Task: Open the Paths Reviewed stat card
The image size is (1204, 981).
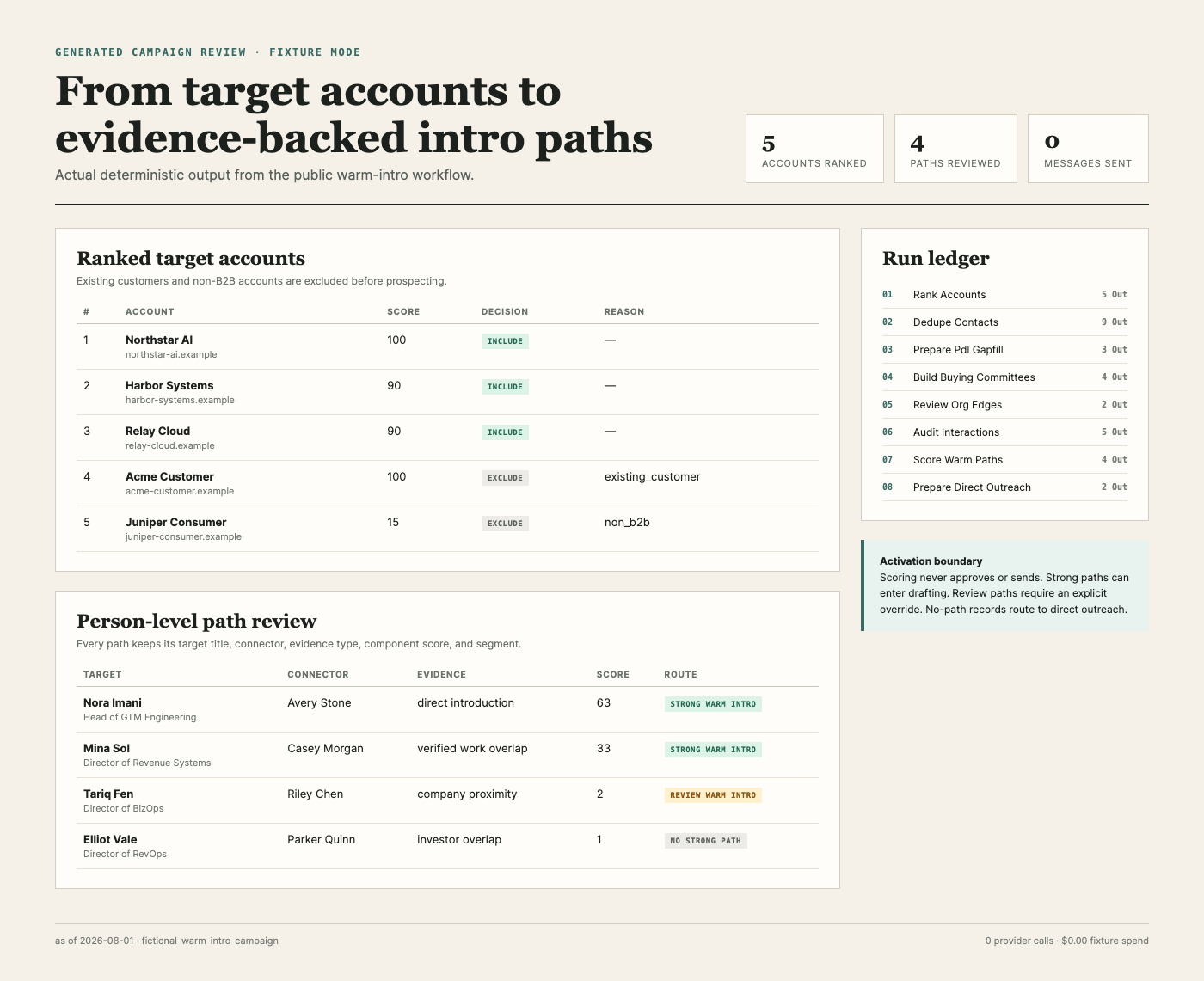Action: pos(955,149)
